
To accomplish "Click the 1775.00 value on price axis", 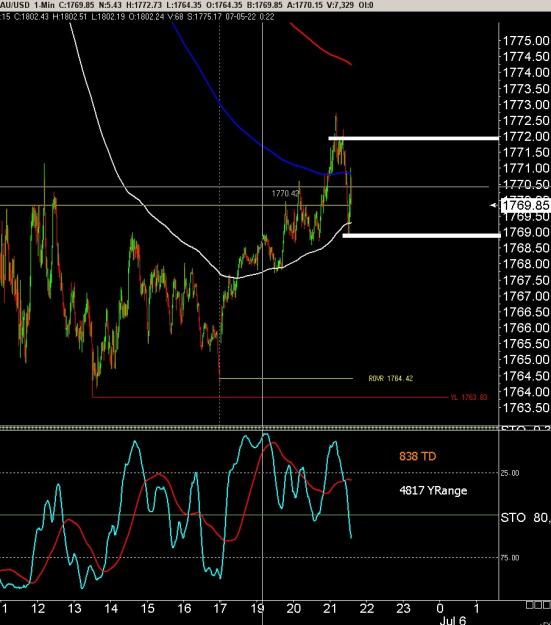I will 526,41.
